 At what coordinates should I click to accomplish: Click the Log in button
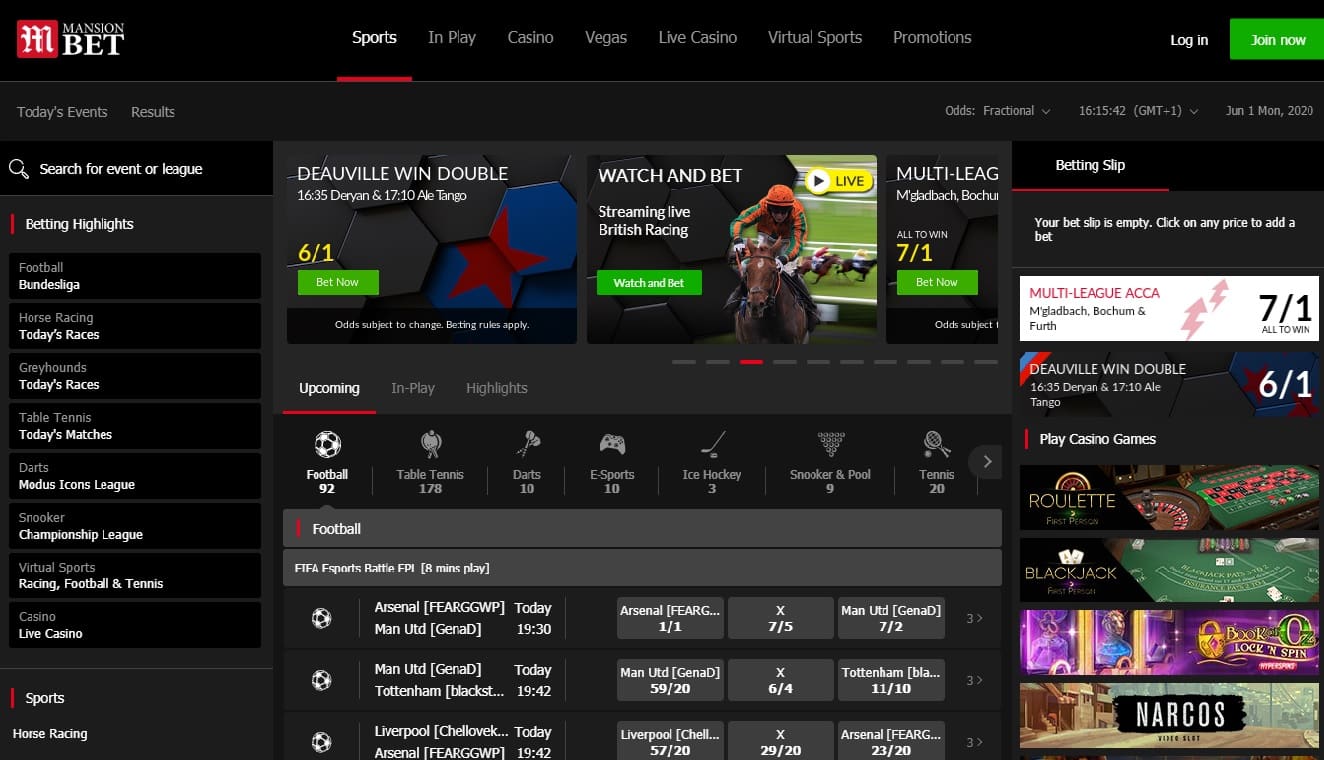coord(1189,40)
